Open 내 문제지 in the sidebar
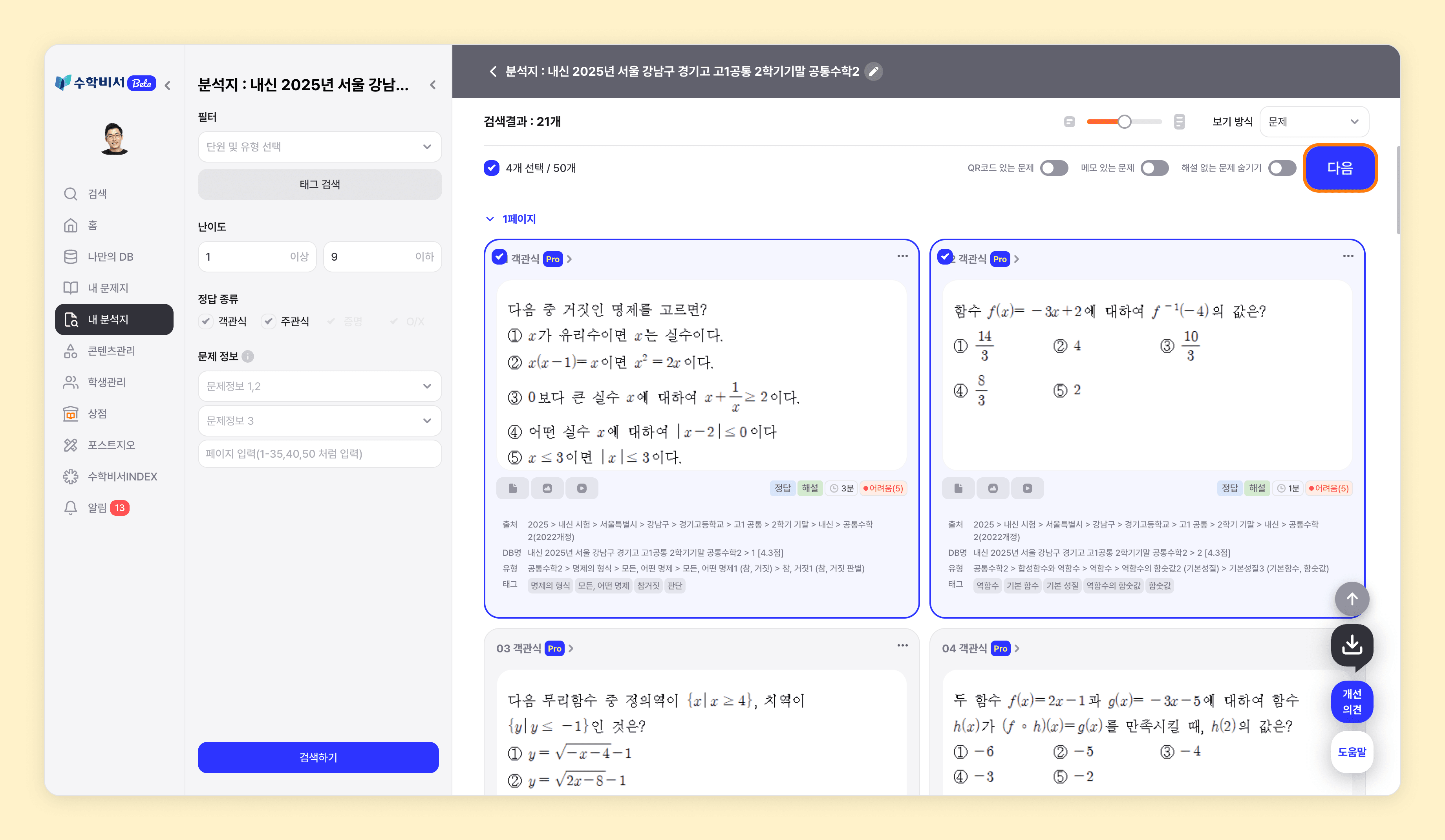 tap(114, 288)
